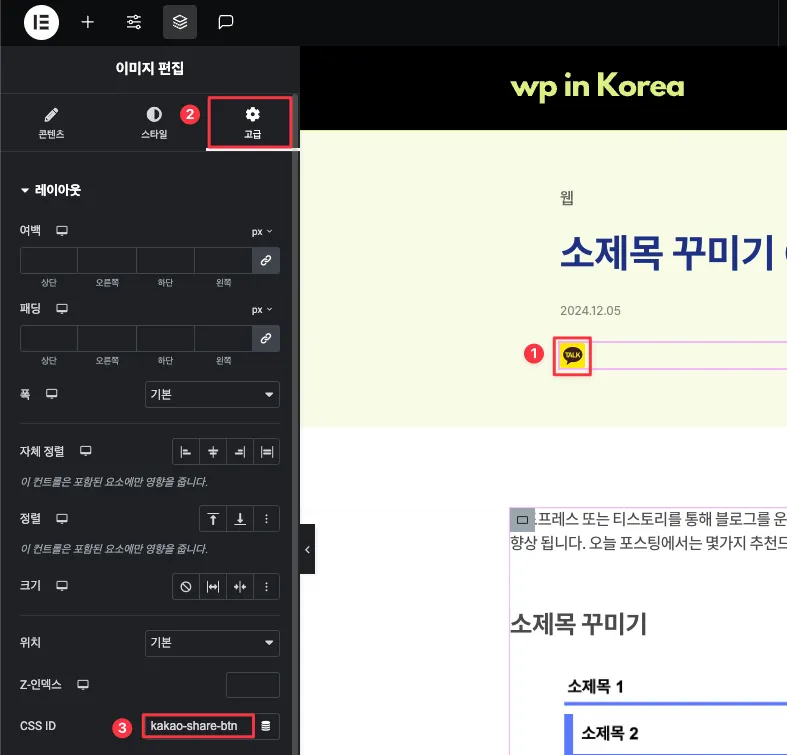
Task: Select the stretch option in 자체 정렬
Action: 267,452
